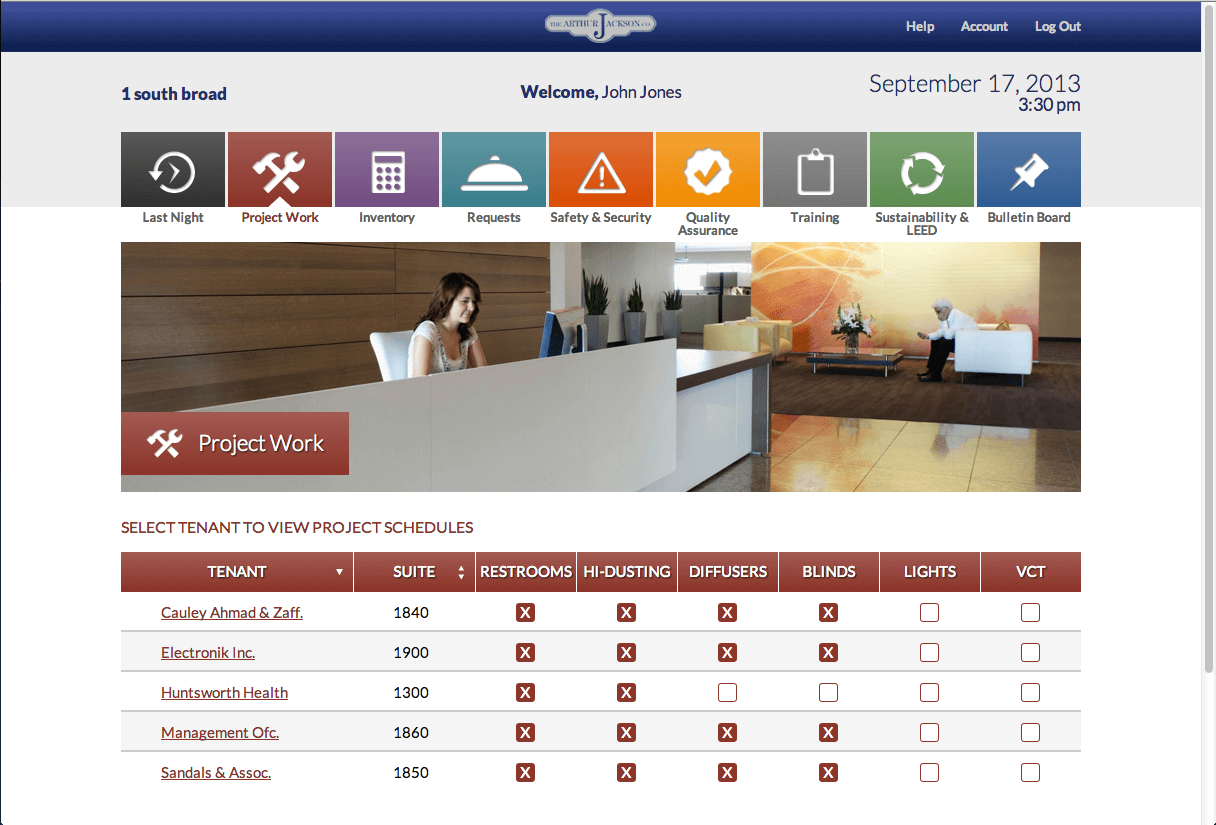
Task: Open Sustainability & LEED recycle icon
Action: click(922, 171)
